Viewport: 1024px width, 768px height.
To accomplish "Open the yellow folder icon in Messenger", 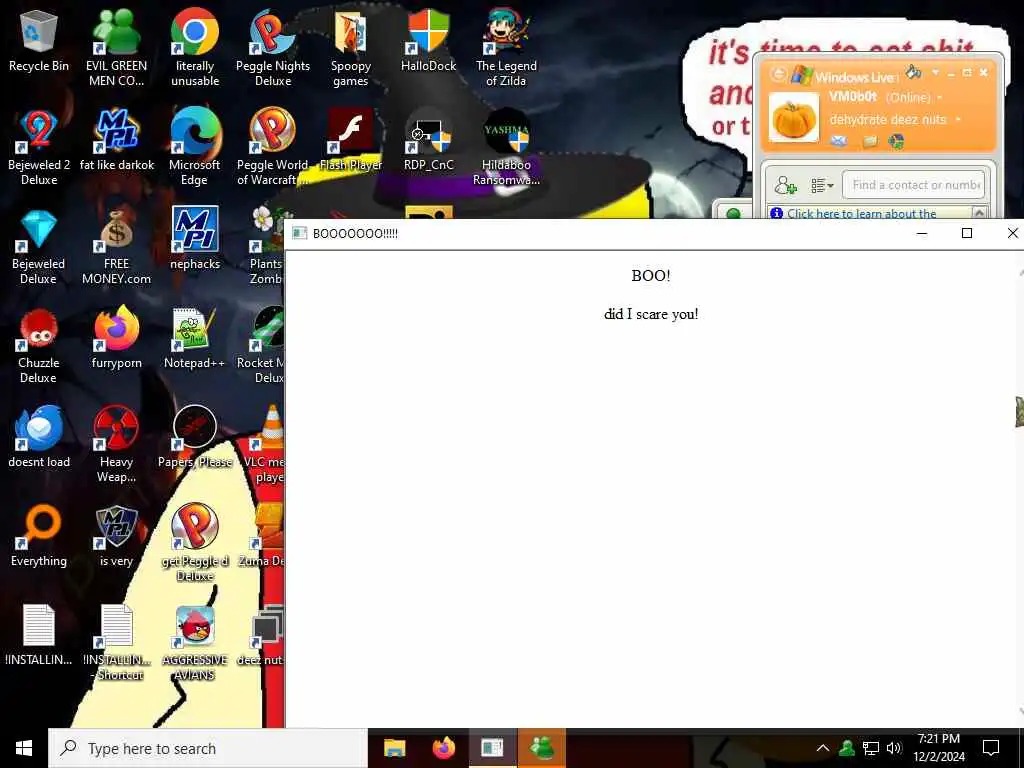I will coord(870,141).
